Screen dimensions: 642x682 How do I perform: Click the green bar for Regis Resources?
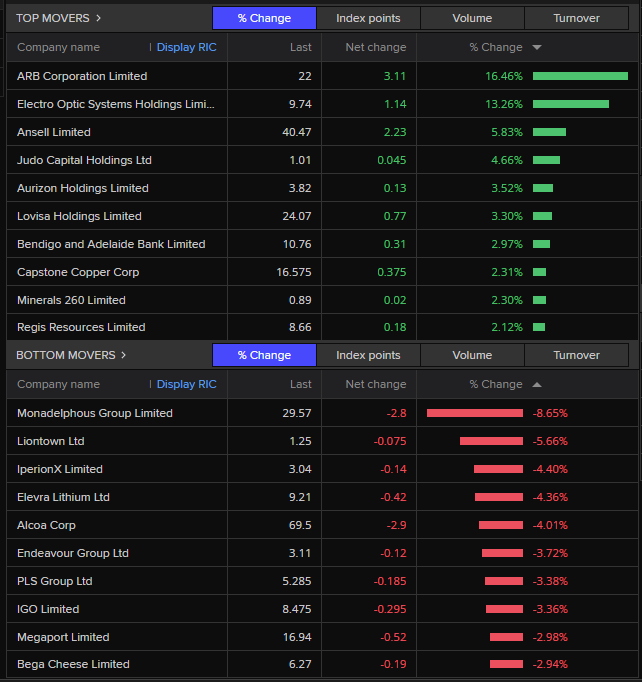pyautogui.click(x=539, y=327)
